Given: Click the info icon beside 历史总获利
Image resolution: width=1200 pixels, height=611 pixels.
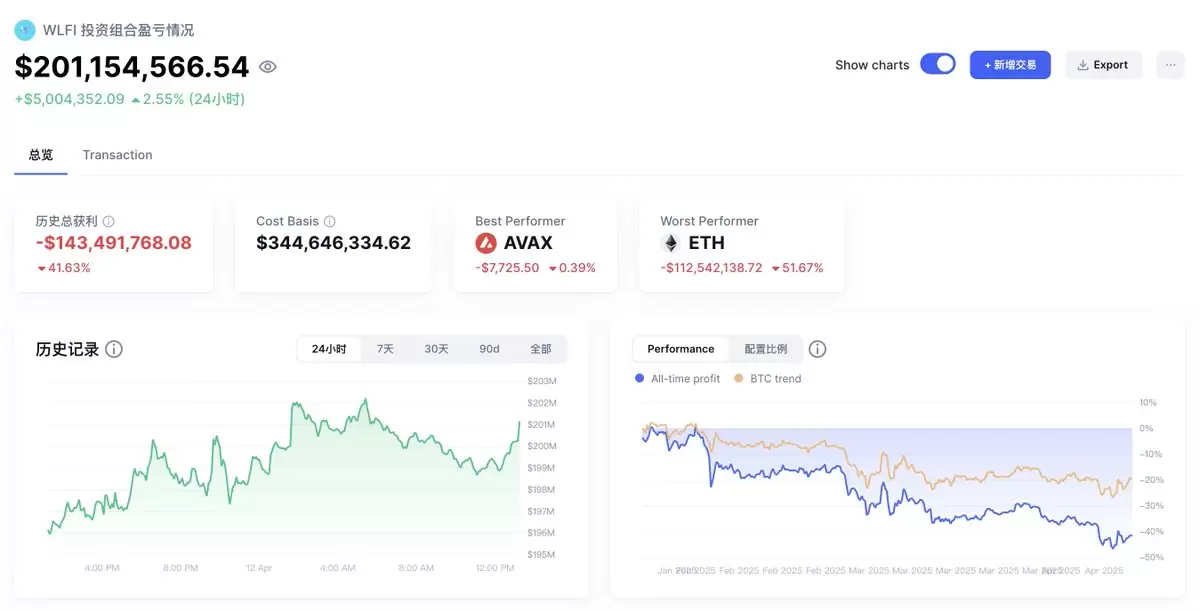Looking at the screenshot, I should click(x=108, y=221).
